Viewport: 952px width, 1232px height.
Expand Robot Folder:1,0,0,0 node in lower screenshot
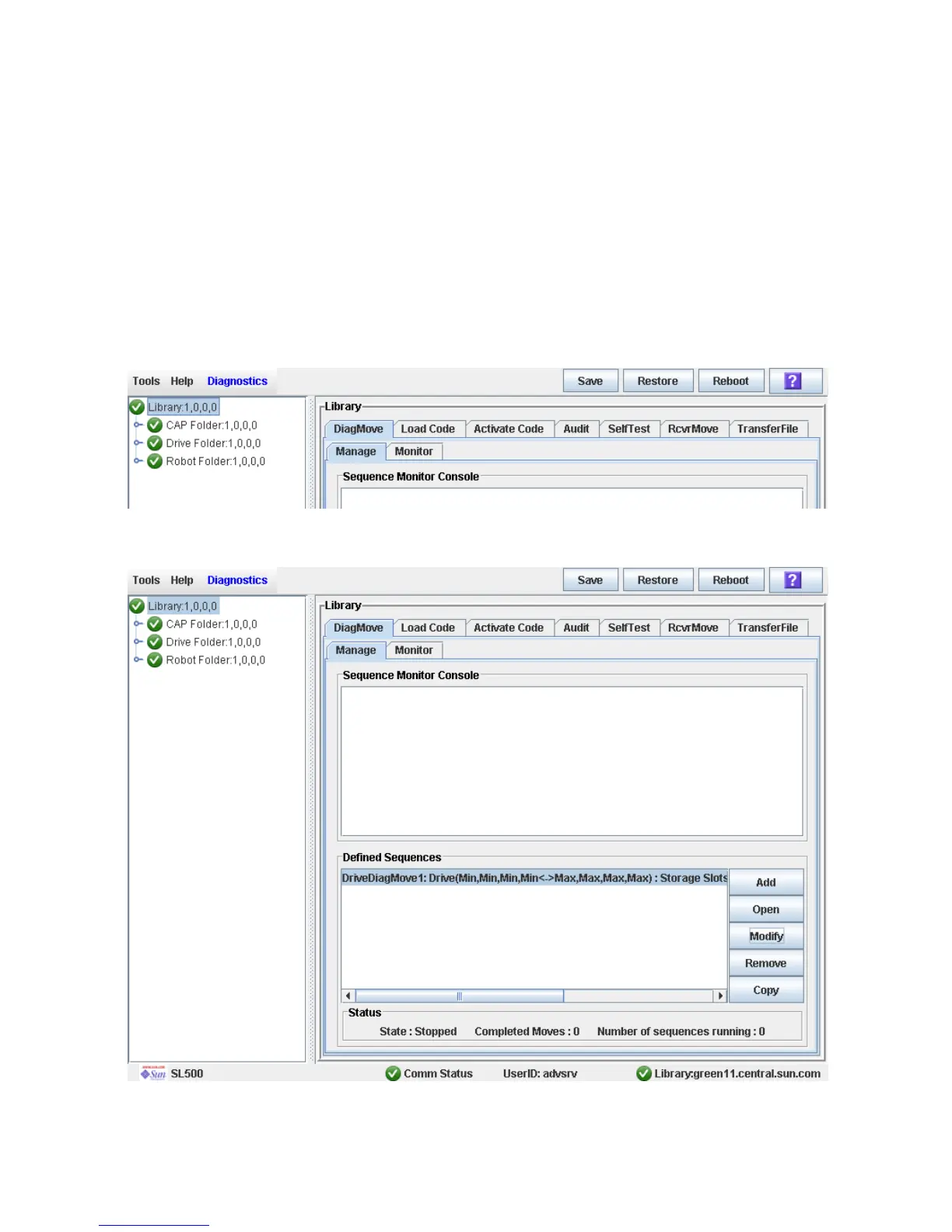138,660
